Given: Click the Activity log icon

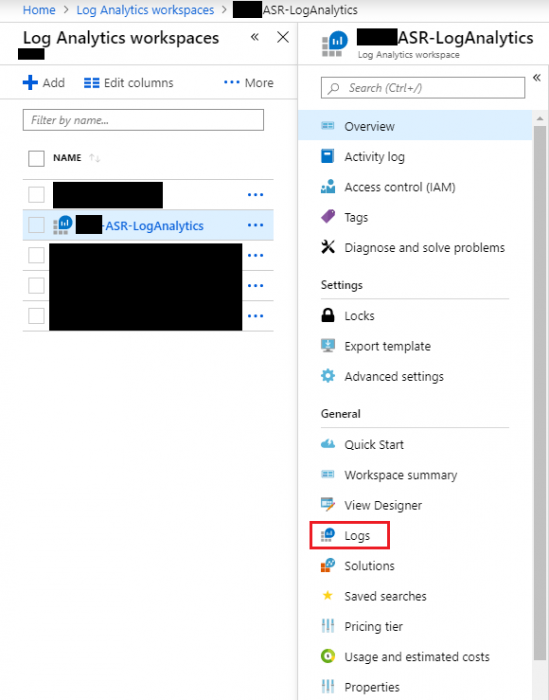Looking at the screenshot, I should [x=328, y=156].
